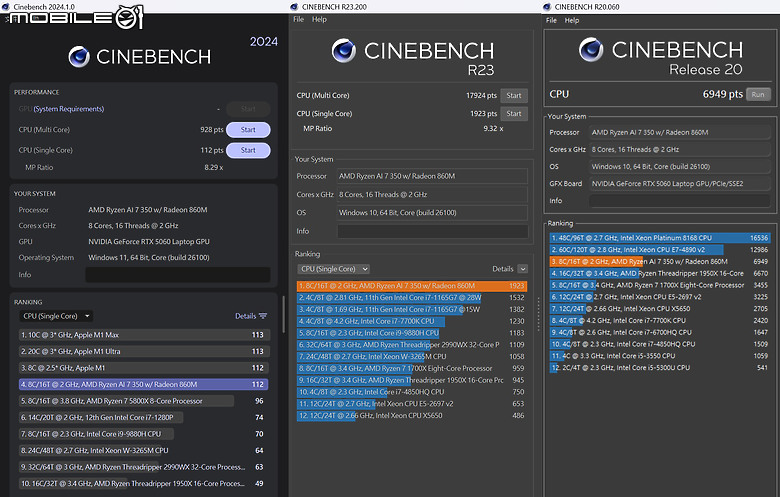This screenshot has height=497, width=780.
Task: Click the CINEBENCH R23.200 title bar icon
Action: (294, 6)
